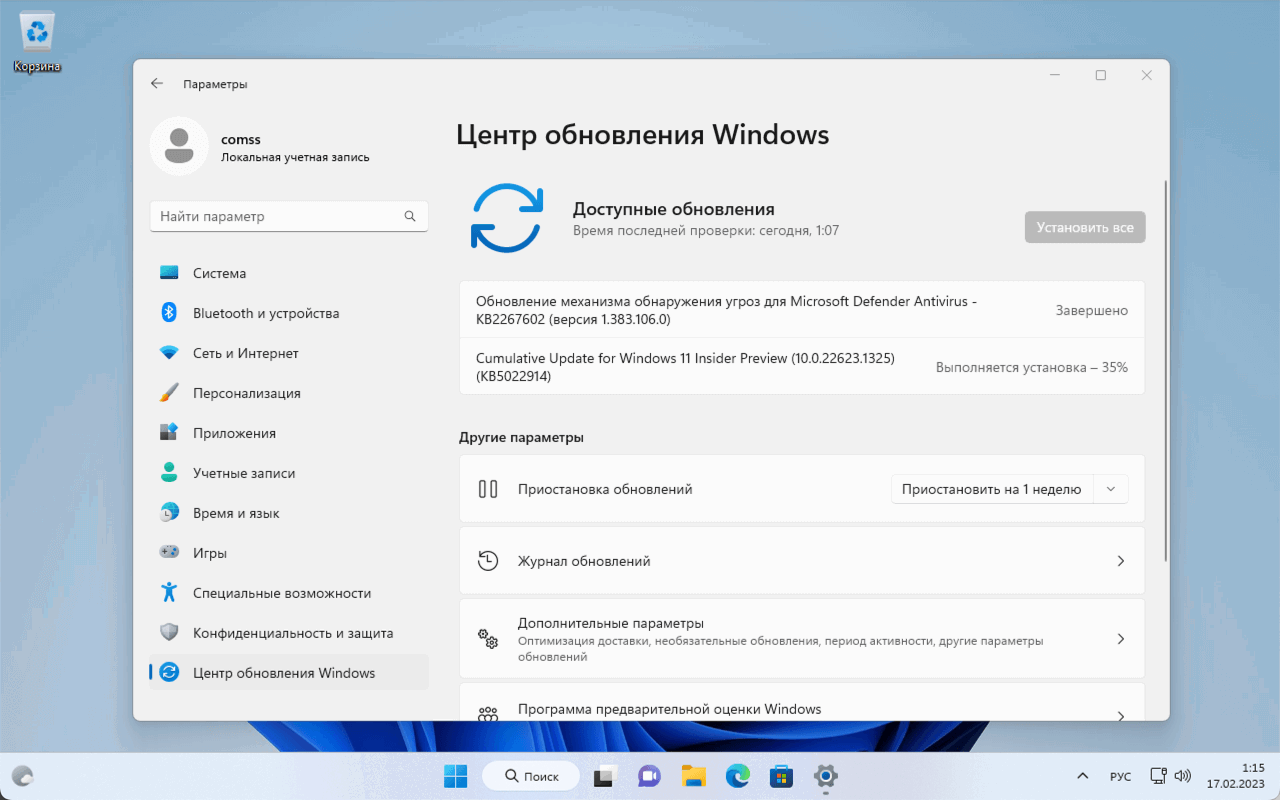Open the clock and date 17.02.2023
Image resolution: width=1280 pixels, height=800 pixels.
coord(1236,776)
